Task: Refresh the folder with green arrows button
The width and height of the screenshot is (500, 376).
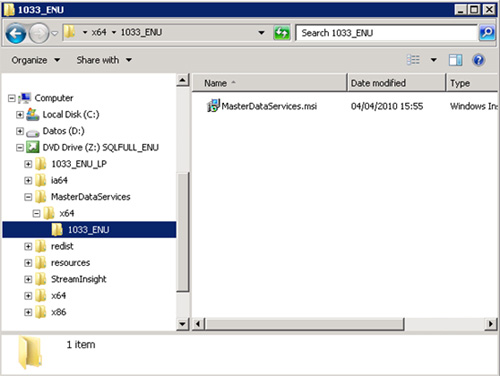Action: pos(282,33)
